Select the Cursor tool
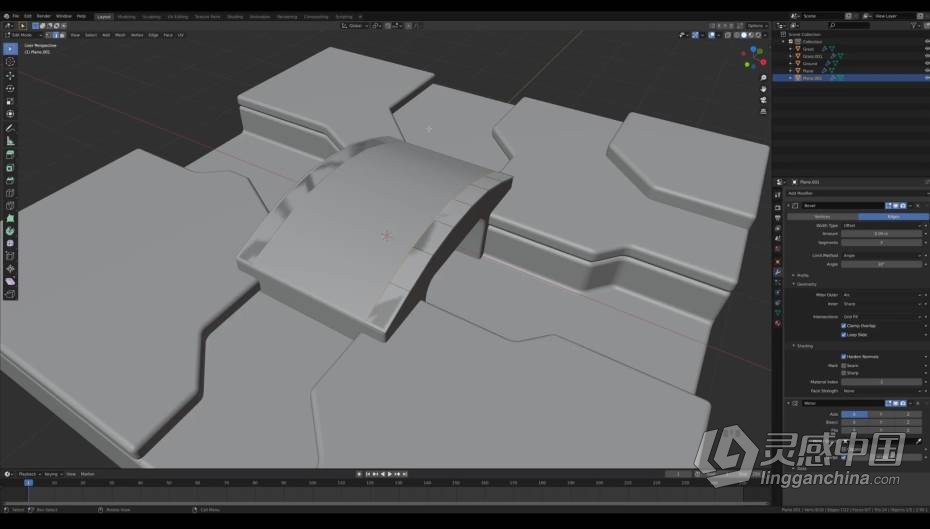The width and height of the screenshot is (930, 529). pos(10,62)
